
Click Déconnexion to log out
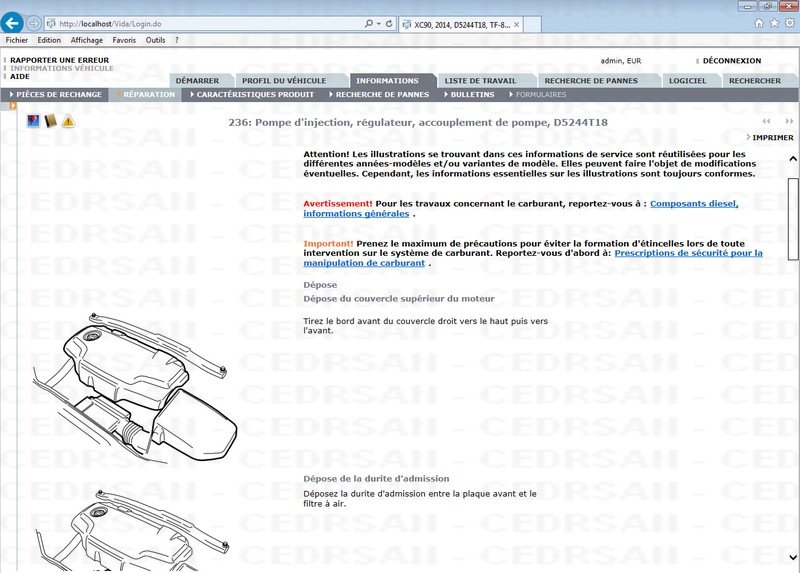pos(731,61)
